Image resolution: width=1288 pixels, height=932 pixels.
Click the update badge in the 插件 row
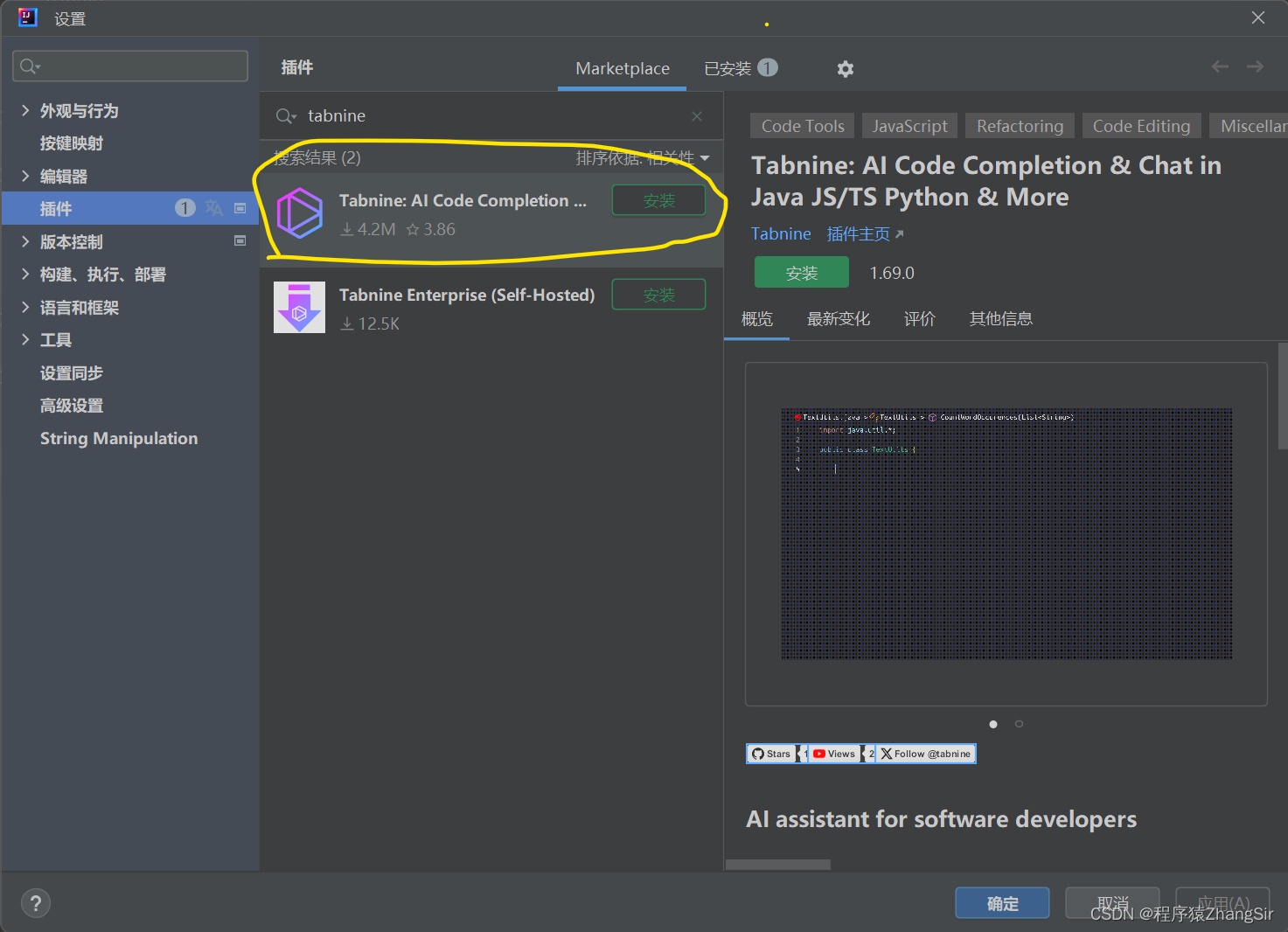[x=184, y=208]
